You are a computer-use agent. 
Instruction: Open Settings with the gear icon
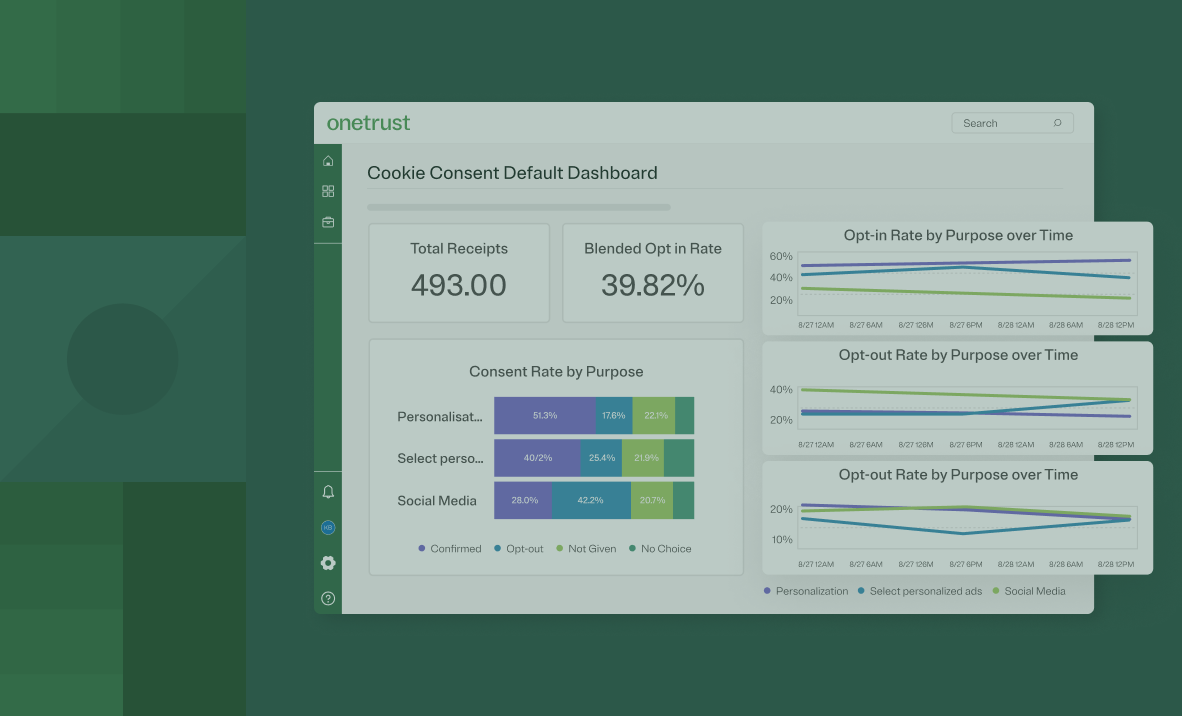click(327, 563)
